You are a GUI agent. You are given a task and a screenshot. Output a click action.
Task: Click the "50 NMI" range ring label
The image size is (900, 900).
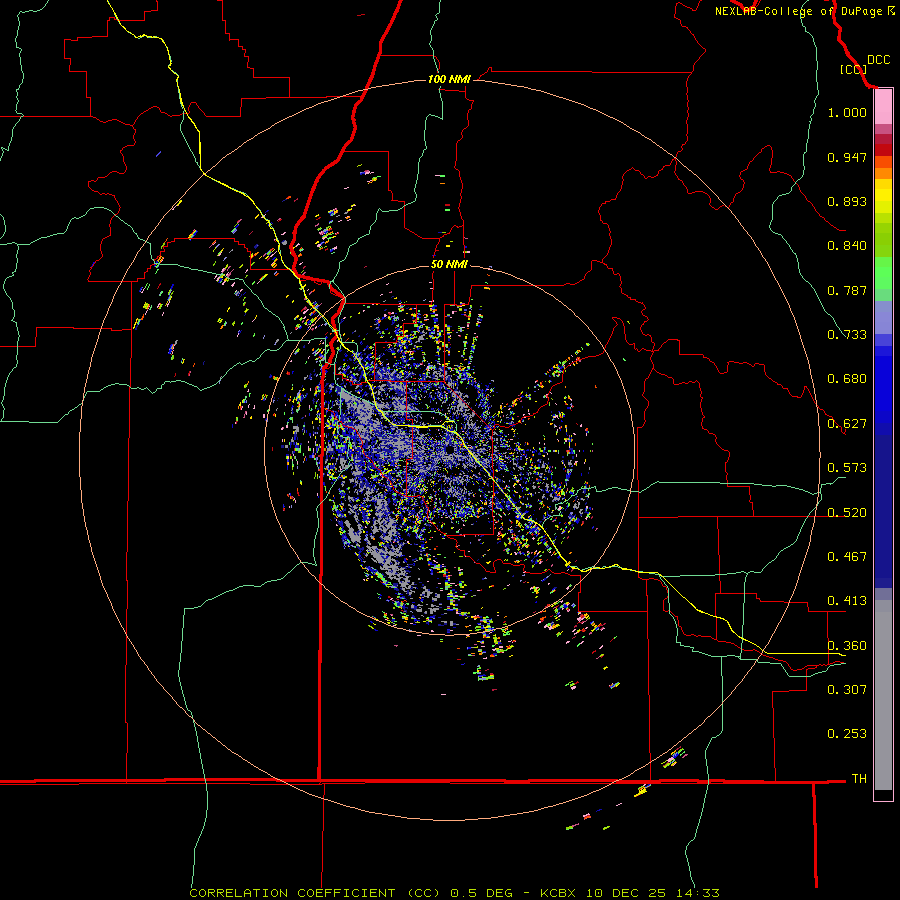pyautogui.click(x=449, y=264)
